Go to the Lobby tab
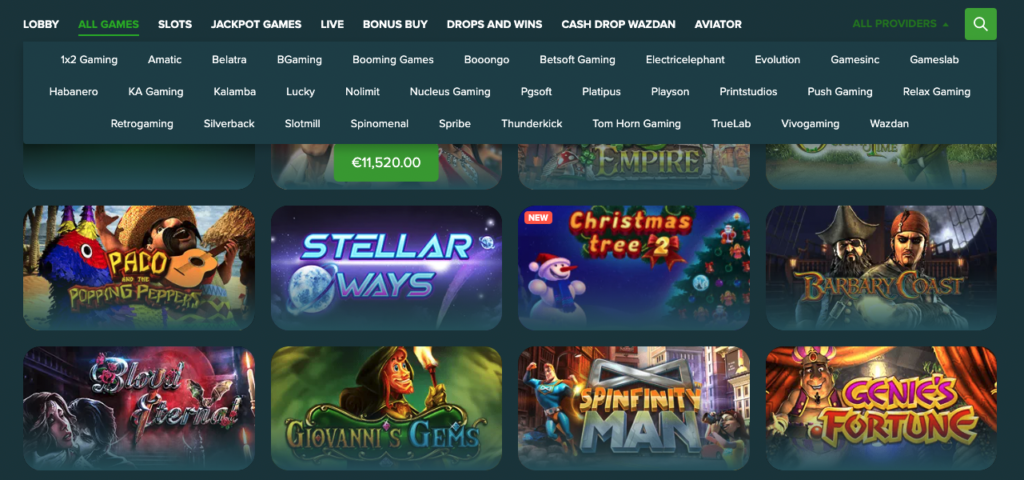1024x480 pixels. pyautogui.click(x=41, y=24)
